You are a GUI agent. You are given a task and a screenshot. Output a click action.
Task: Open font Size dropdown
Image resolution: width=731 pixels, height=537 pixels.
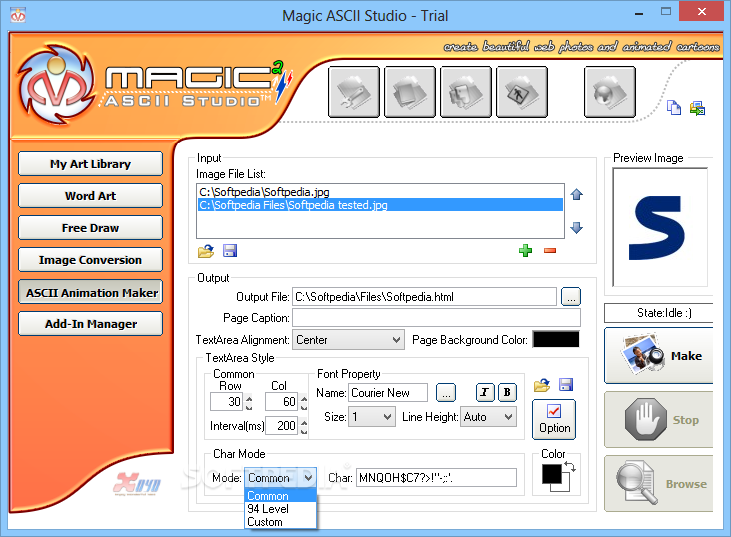pos(387,417)
